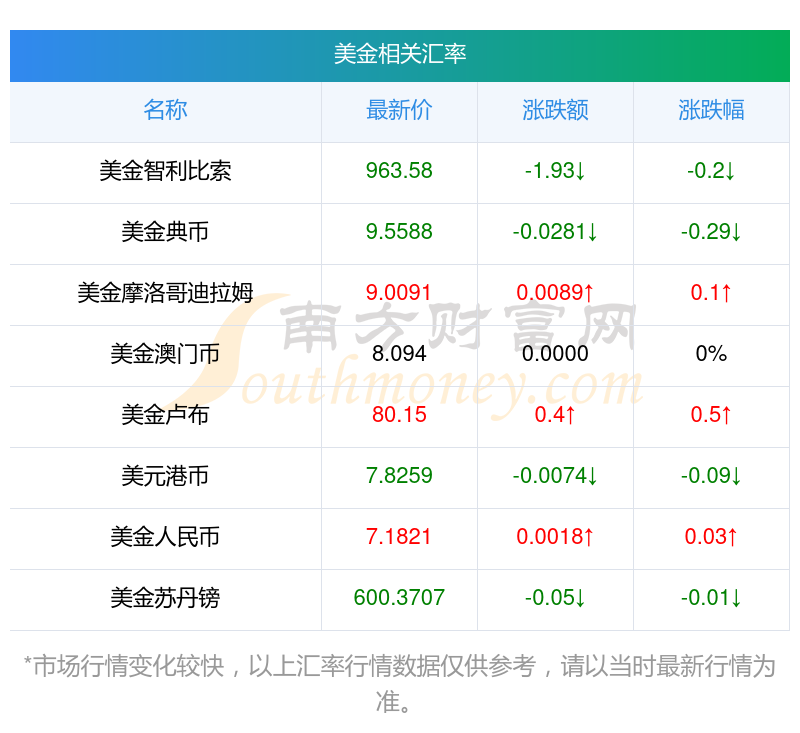
Task: Click the percentage -0.01↓
Action: point(711,598)
